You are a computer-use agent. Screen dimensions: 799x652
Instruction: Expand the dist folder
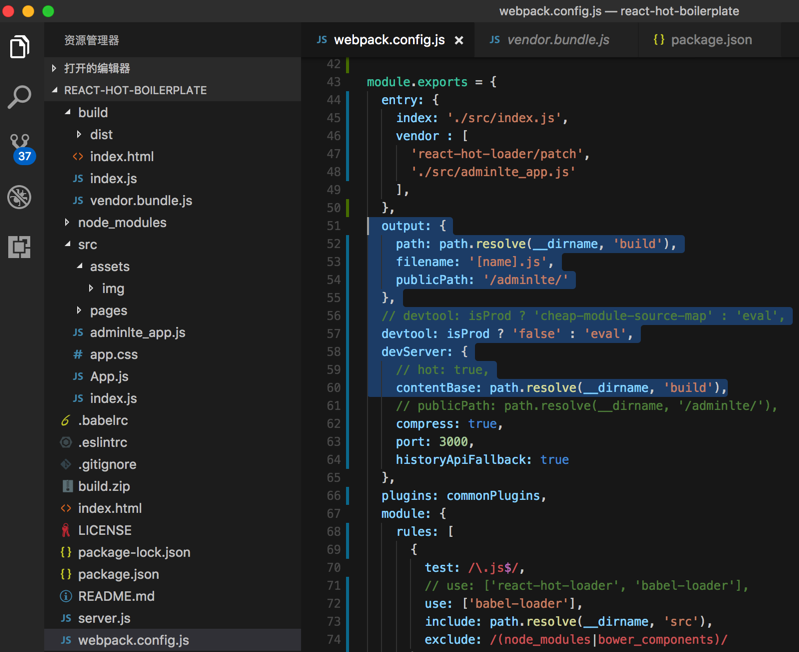(x=100, y=134)
